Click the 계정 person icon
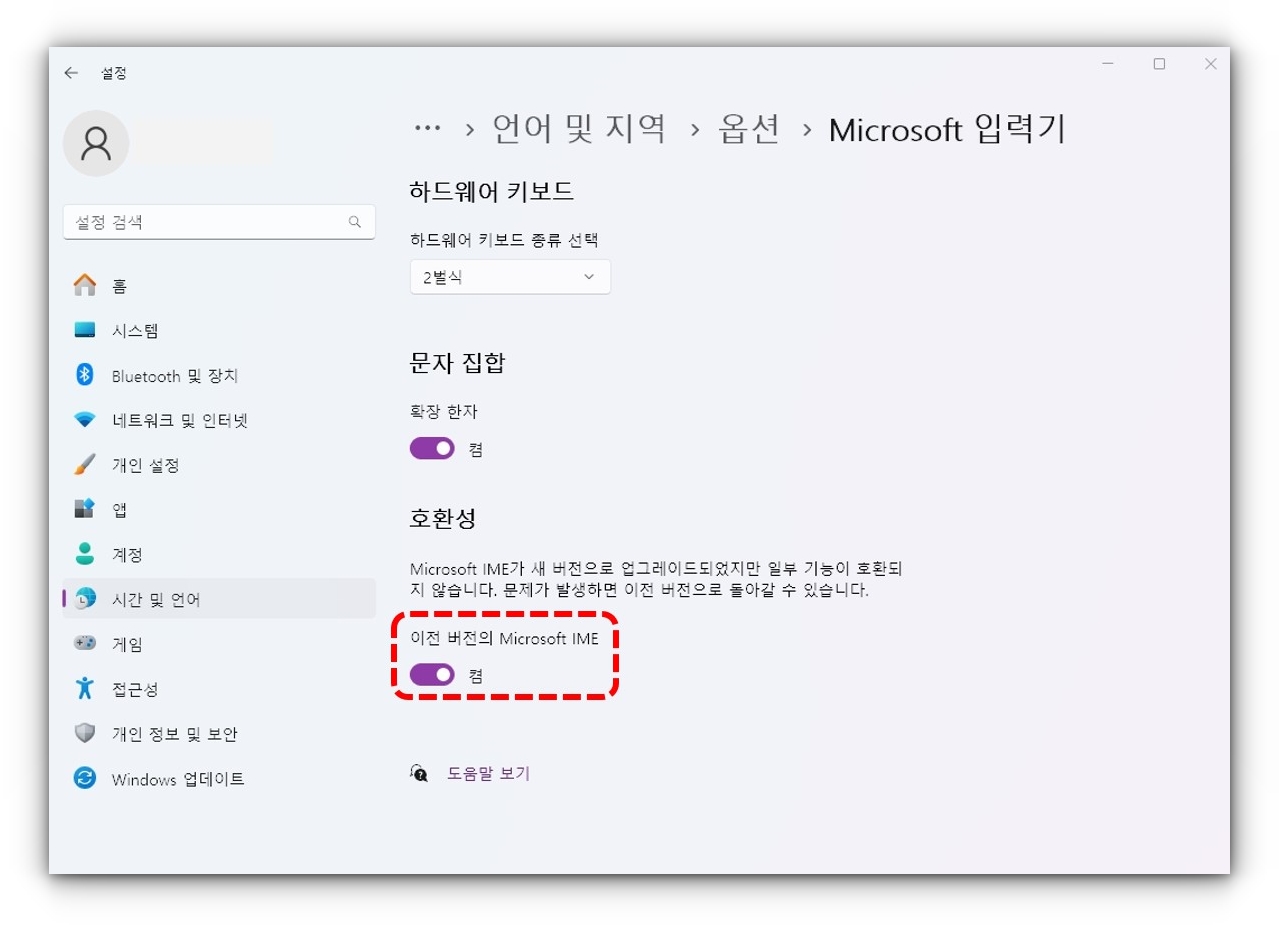Viewport: 1279px width, 925px height. (x=85, y=554)
